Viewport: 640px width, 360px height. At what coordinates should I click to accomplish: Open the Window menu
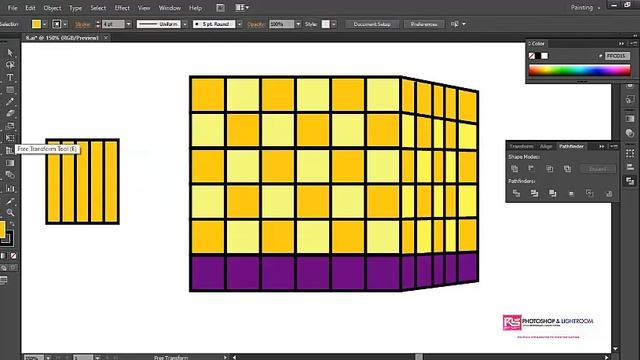coord(170,8)
